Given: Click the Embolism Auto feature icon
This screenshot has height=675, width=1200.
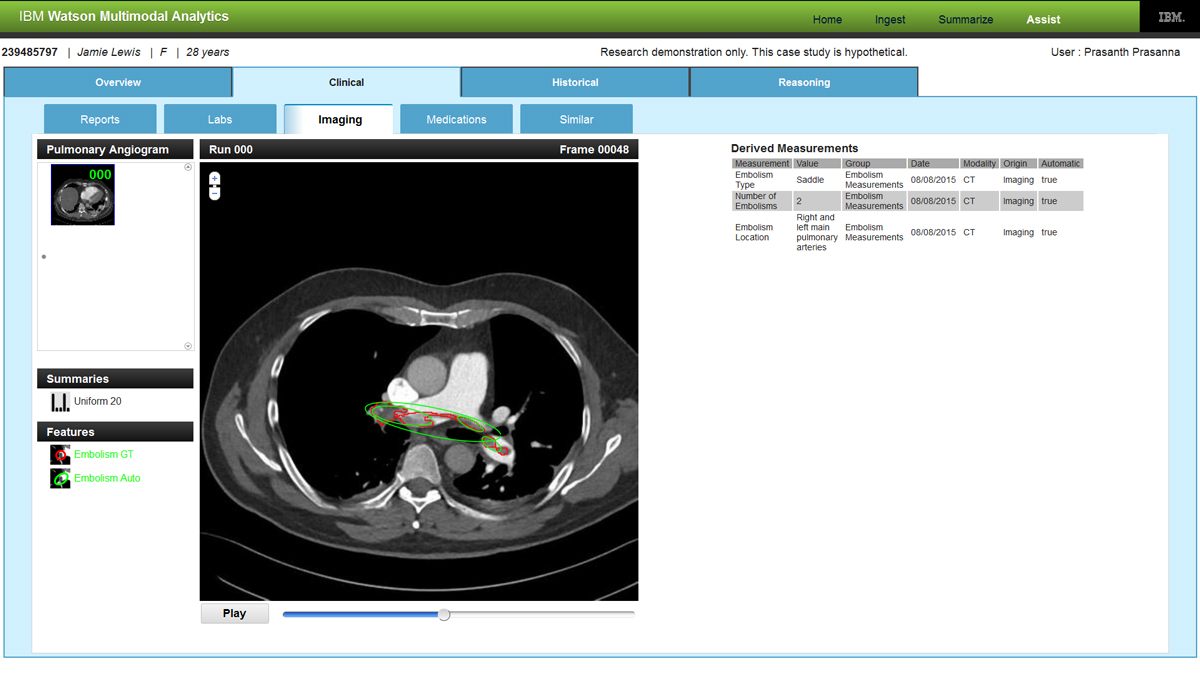Looking at the screenshot, I should pos(60,479).
